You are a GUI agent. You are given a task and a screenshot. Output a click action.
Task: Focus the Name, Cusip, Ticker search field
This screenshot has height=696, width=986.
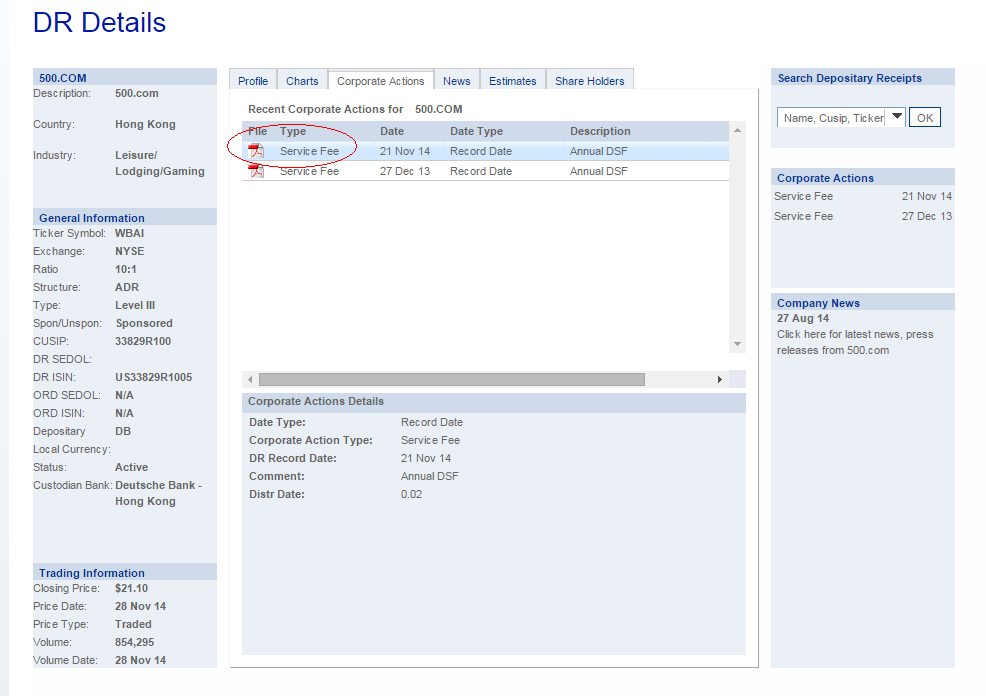click(x=833, y=118)
